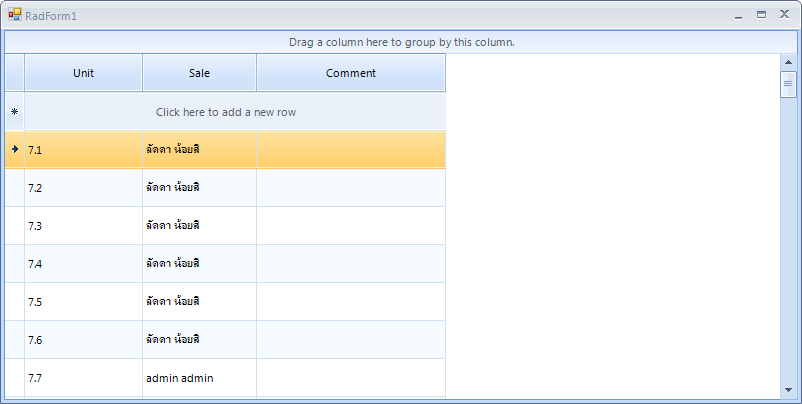The width and height of the screenshot is (802, 404).
Task: Select the Unit cell 7.5
Action: click(83, 302)
